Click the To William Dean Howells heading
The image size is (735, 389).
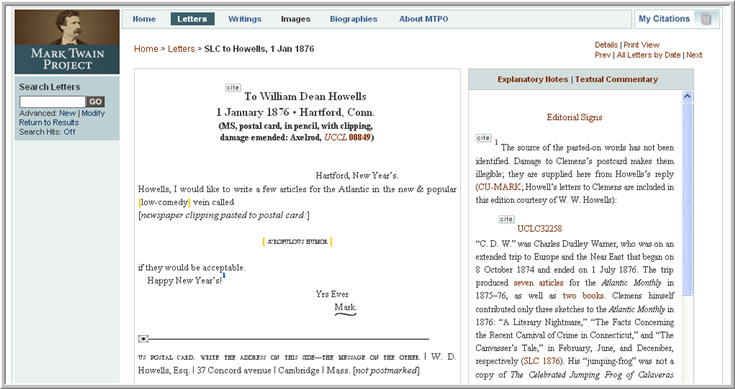click(305, 97)
